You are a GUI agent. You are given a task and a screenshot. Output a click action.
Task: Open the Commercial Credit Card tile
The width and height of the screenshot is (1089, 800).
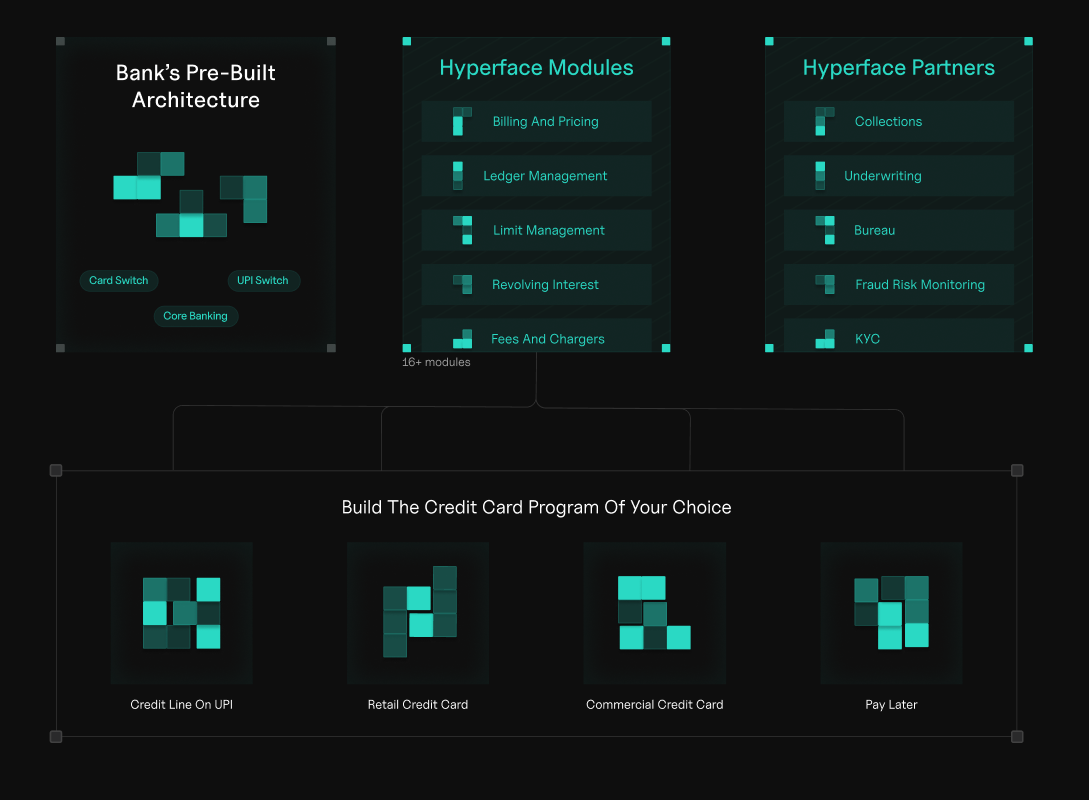coord(655,613)
